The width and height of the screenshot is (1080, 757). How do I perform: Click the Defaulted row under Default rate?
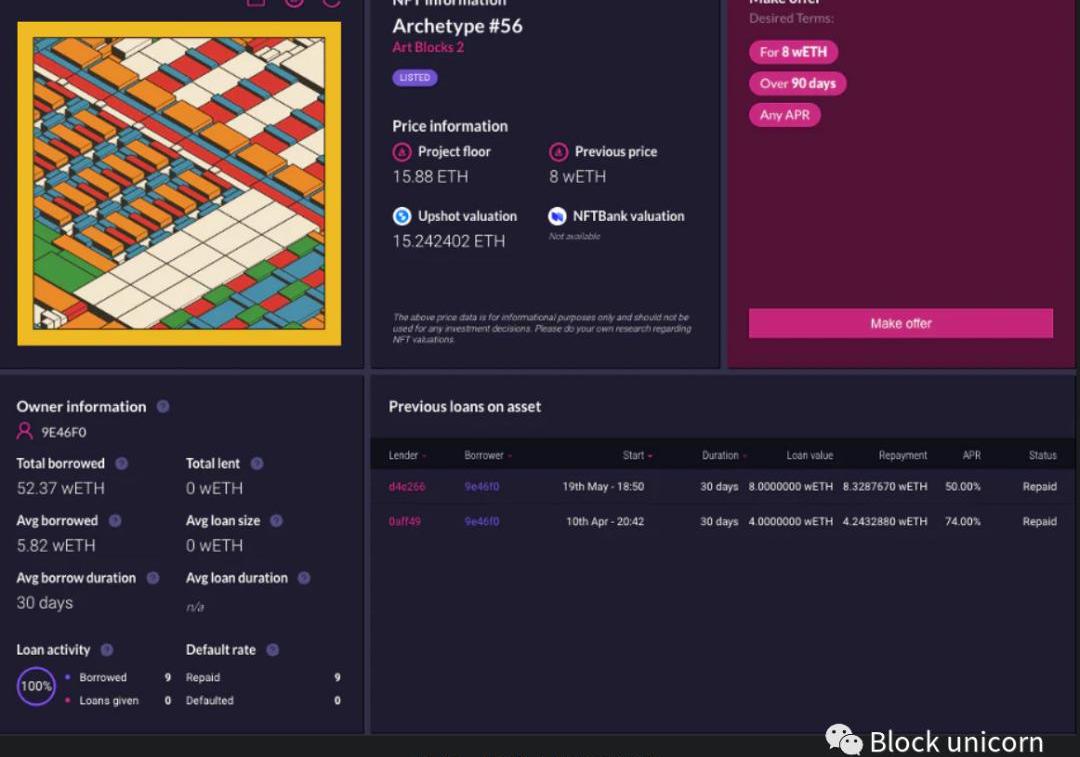coord(262,701)
